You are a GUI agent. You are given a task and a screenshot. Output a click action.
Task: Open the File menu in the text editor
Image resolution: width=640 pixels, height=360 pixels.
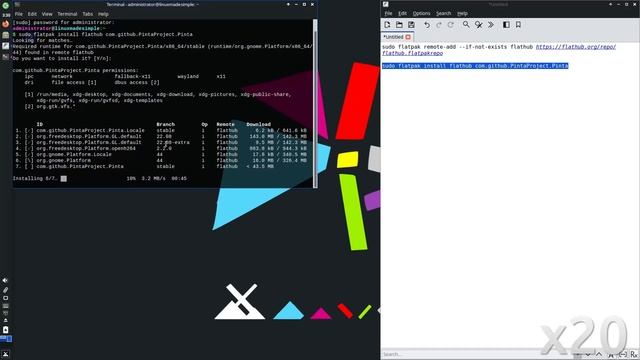(x=388, y=13)
